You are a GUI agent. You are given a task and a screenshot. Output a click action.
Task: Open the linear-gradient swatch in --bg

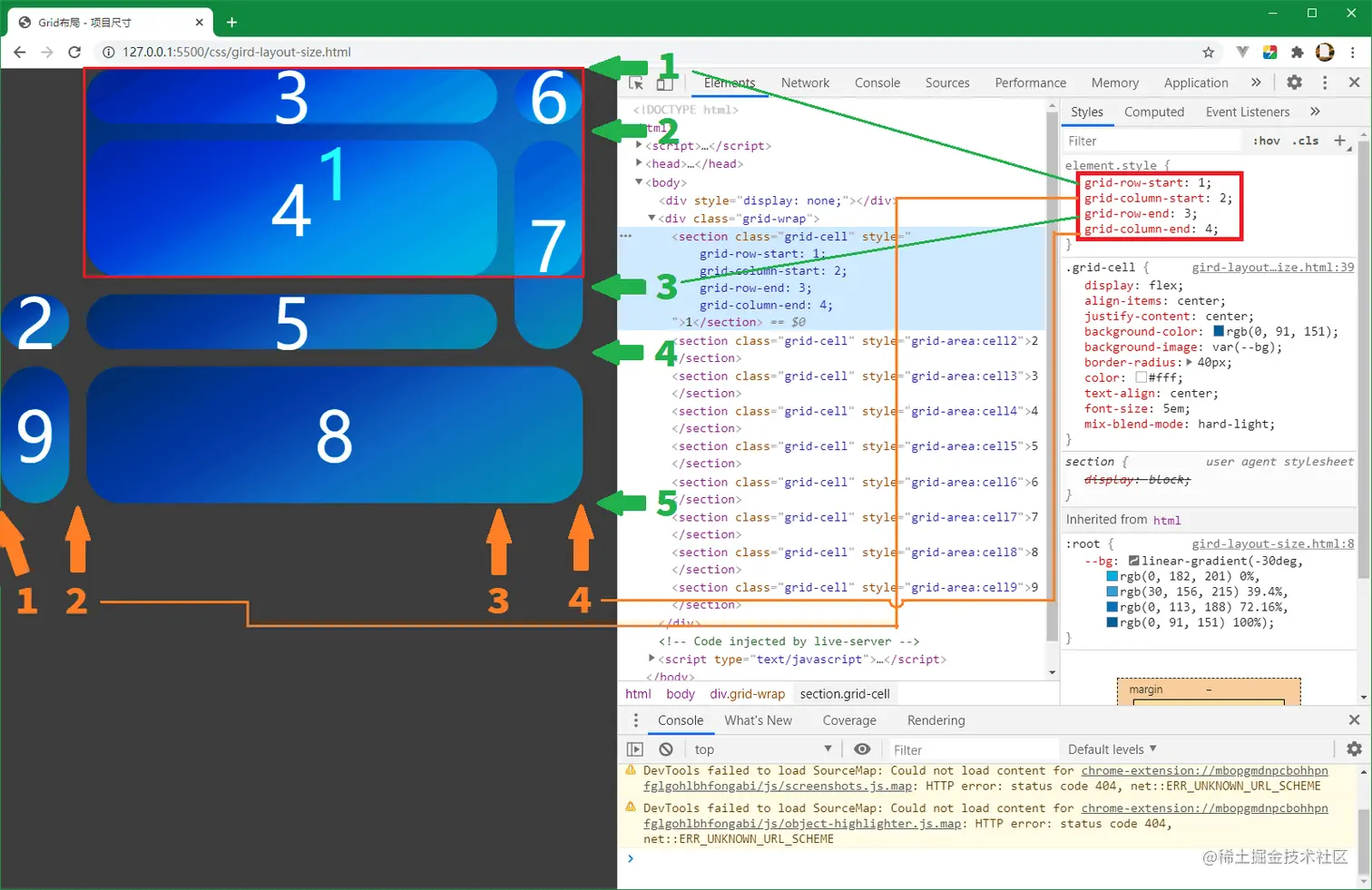coord(1133,561)
